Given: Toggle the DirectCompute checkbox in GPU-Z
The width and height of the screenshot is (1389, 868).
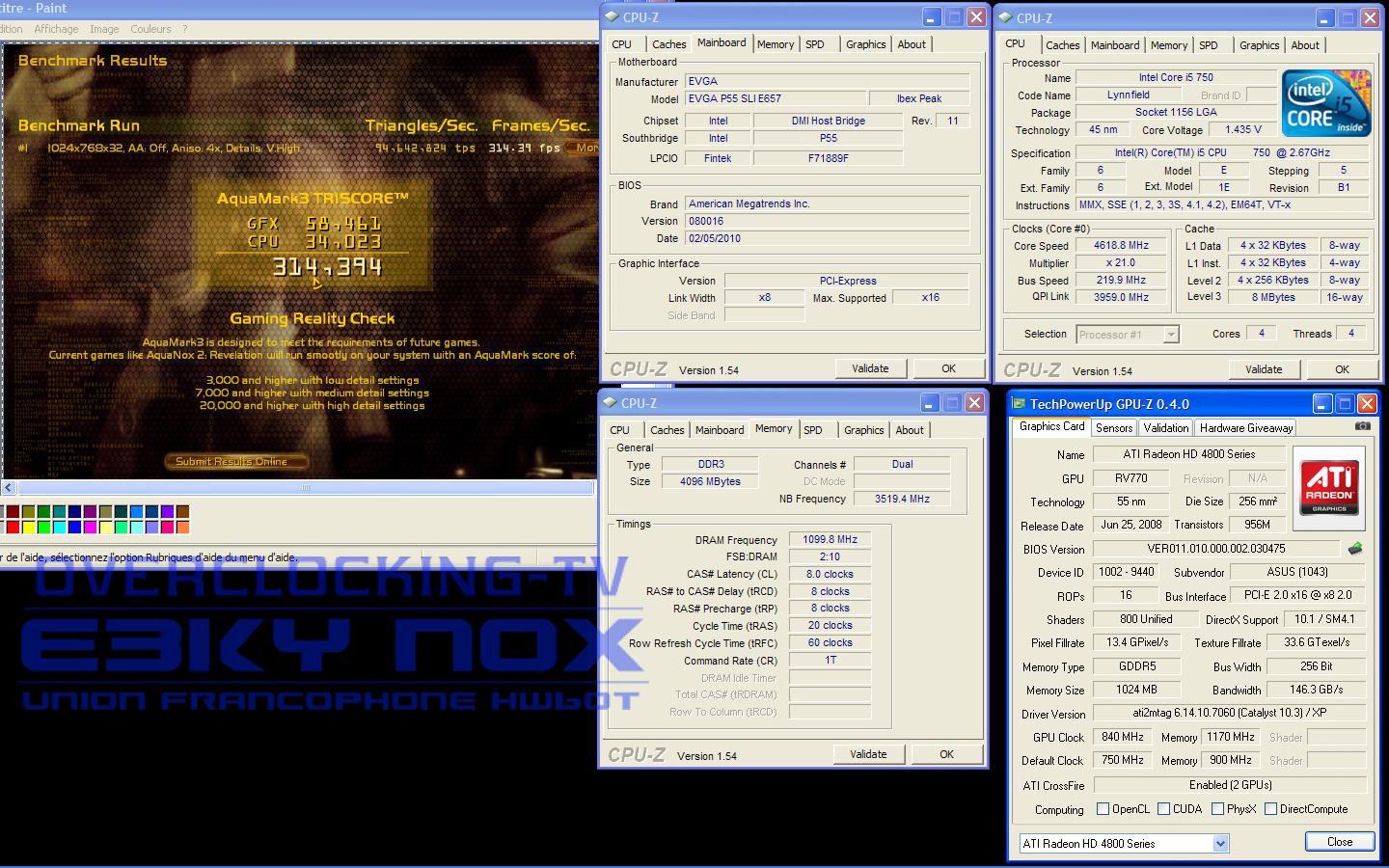Looking at the screenshot, I should [x=1270, y=809].
